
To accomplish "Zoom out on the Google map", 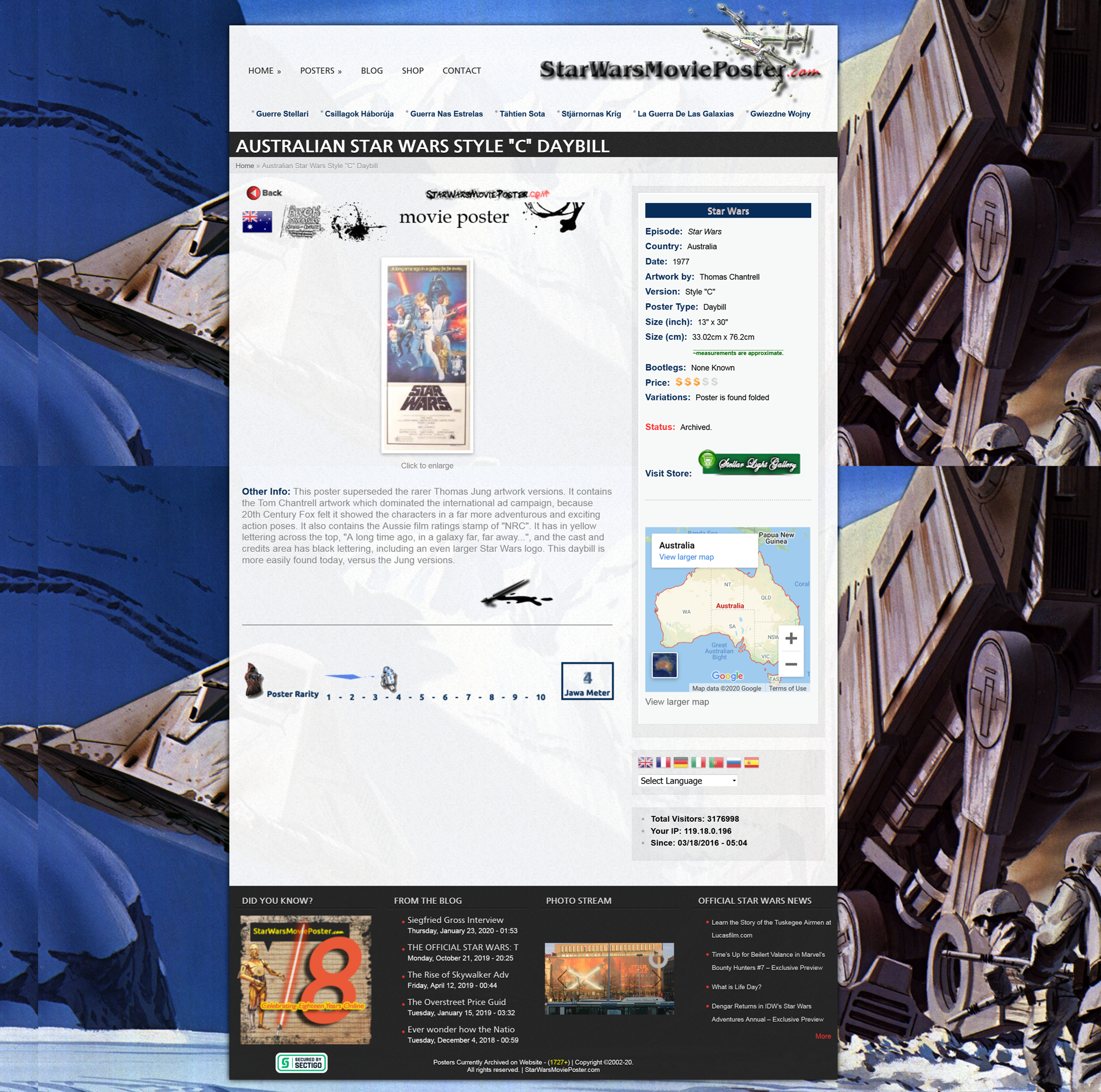I will 791,664.
